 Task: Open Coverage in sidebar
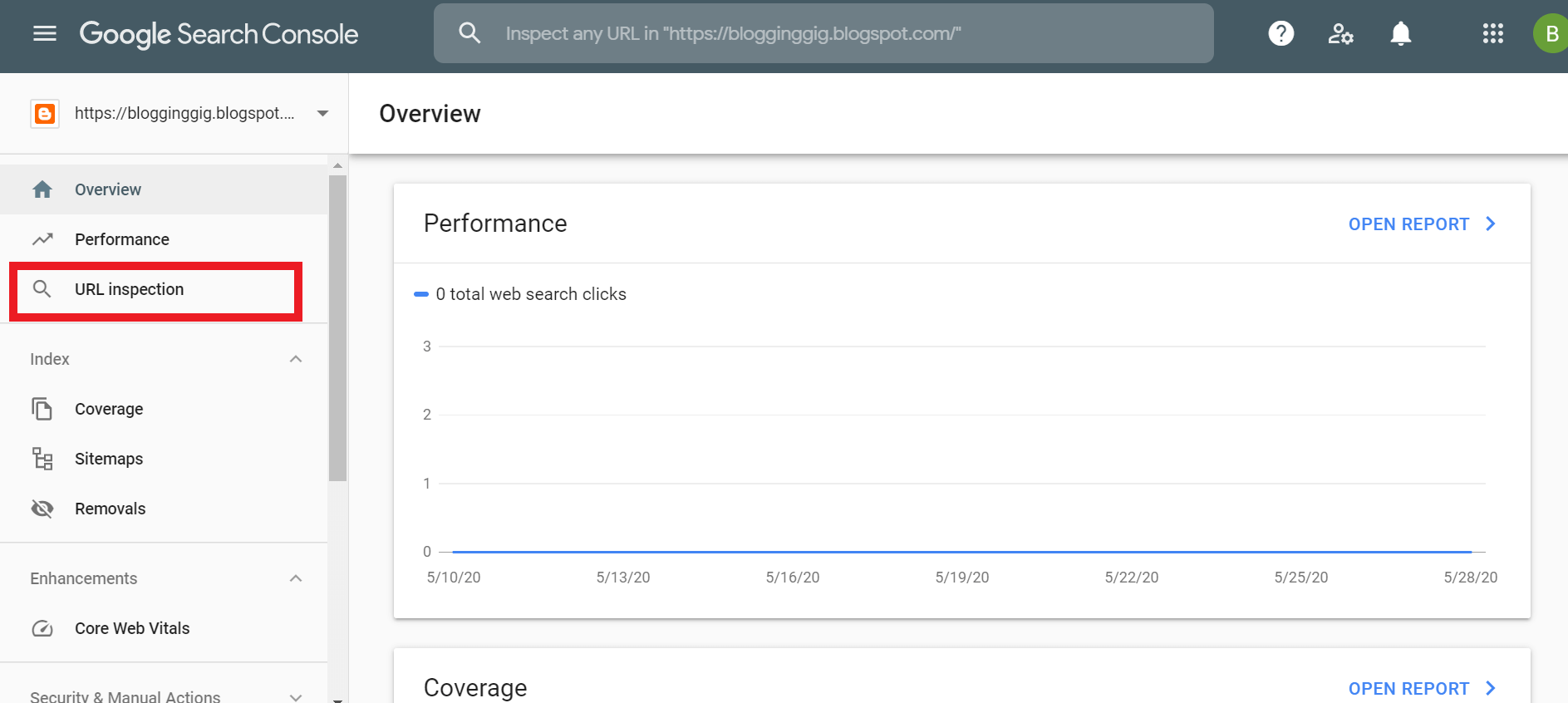click(x=164, y=409)
